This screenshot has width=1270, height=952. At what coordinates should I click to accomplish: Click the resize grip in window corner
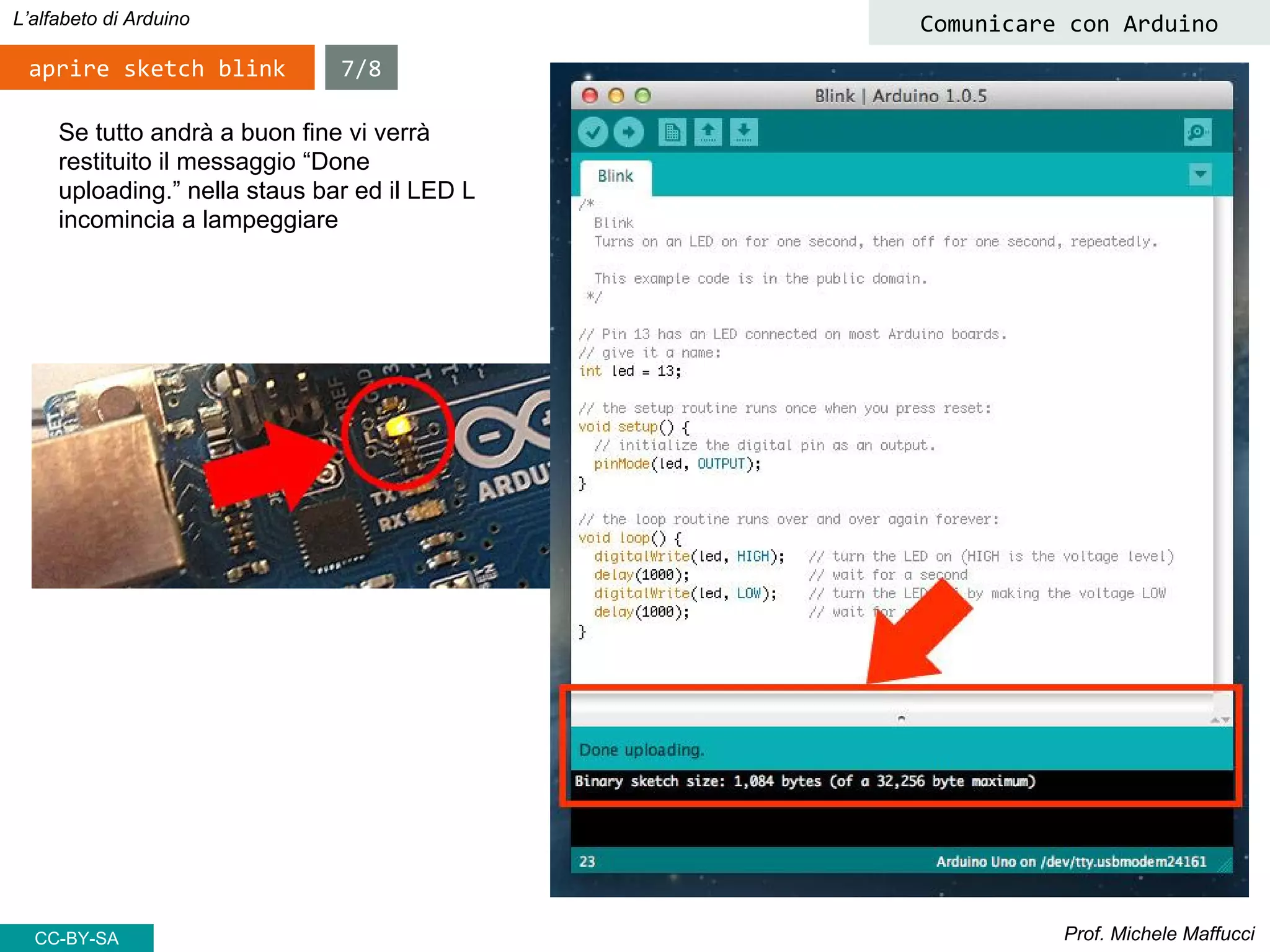(x=1225, y=864)
